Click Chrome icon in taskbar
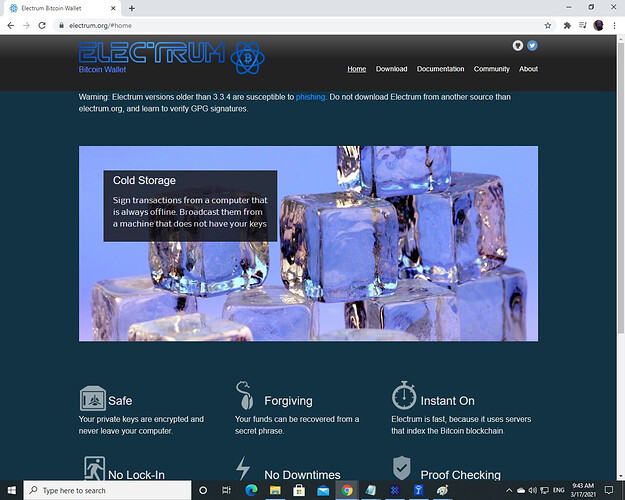The height and width of the screenshot is (500, 625). point(347,490)
